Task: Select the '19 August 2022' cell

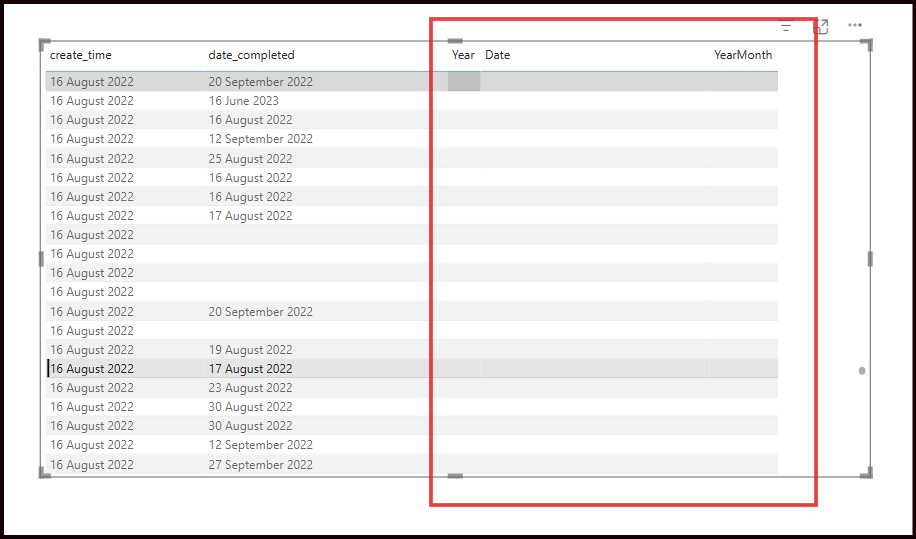Action: click(250, 349)
